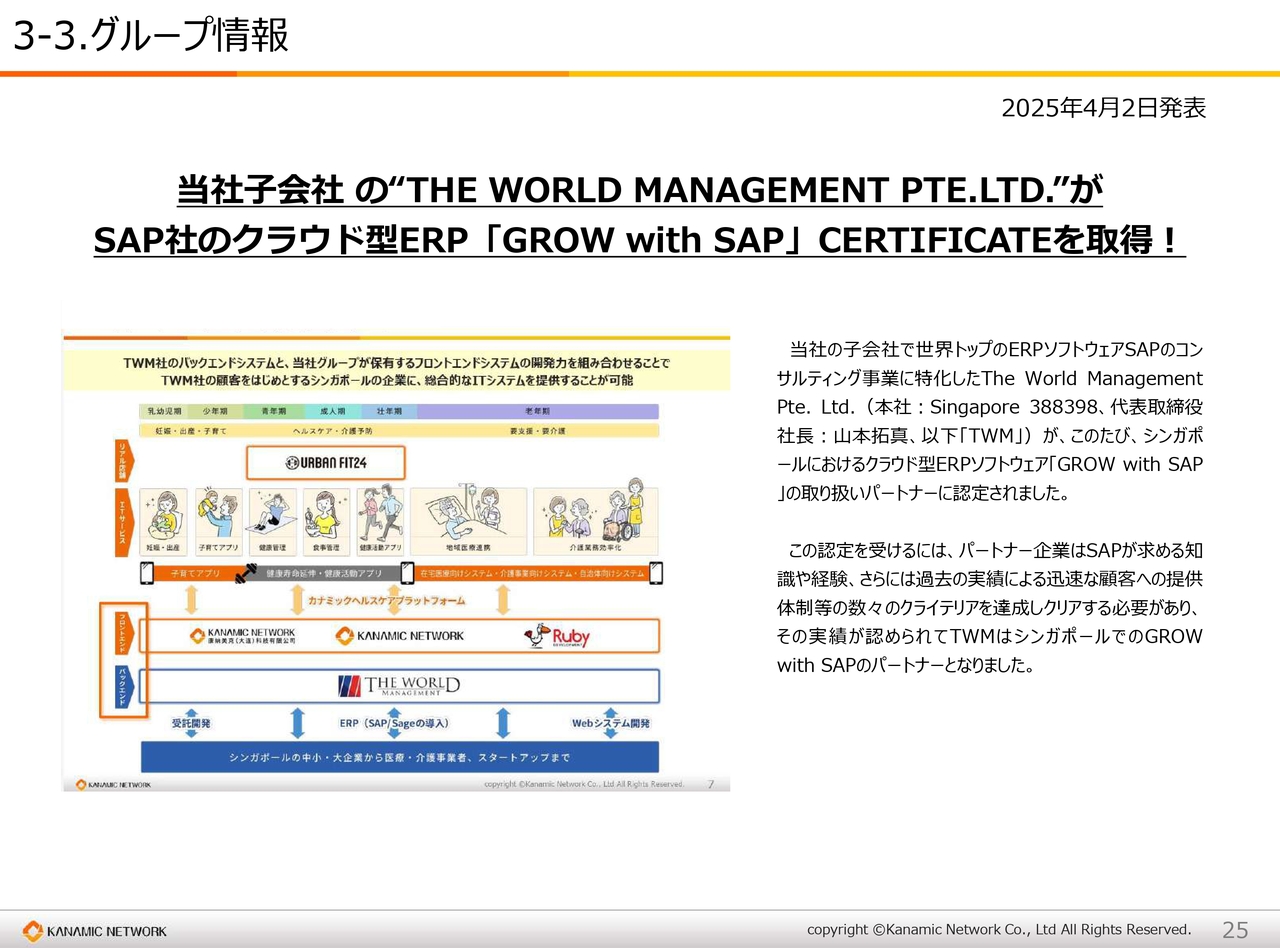Click the ヘルスケア・介護予防 category label

pyautogui.click(x=332, y=430)
